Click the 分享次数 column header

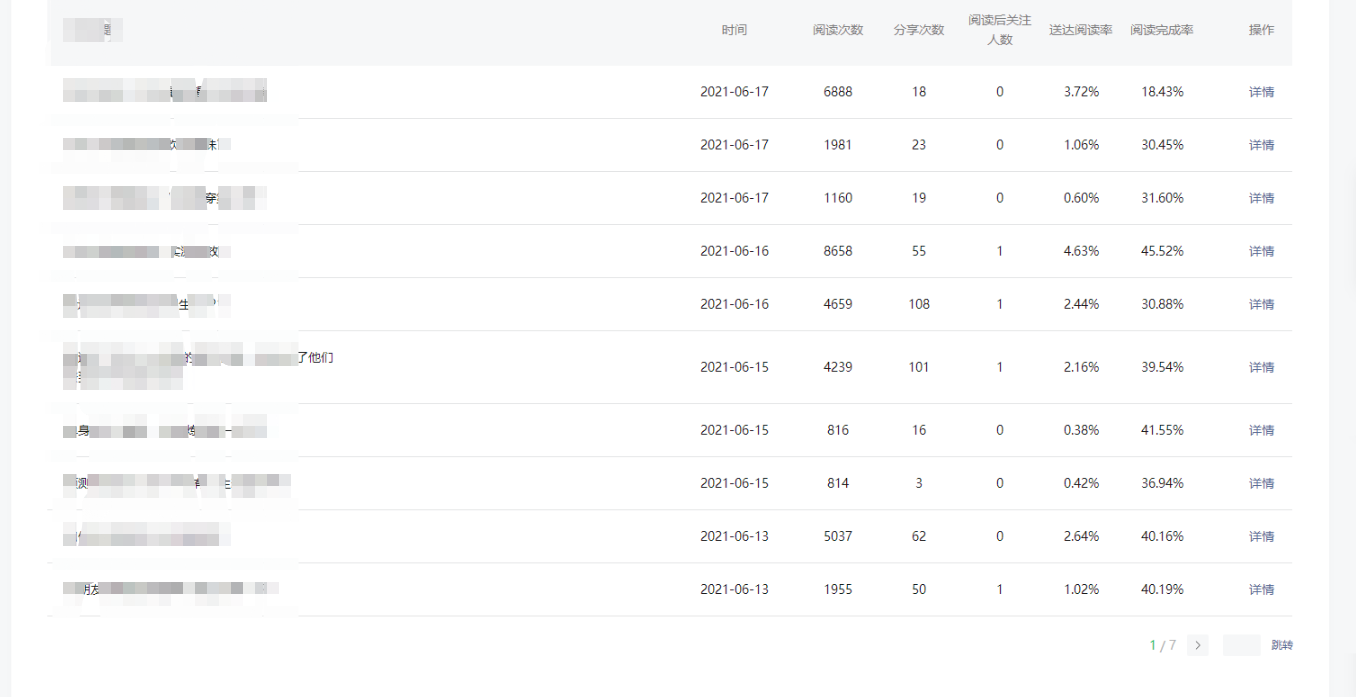pos(919,30)
